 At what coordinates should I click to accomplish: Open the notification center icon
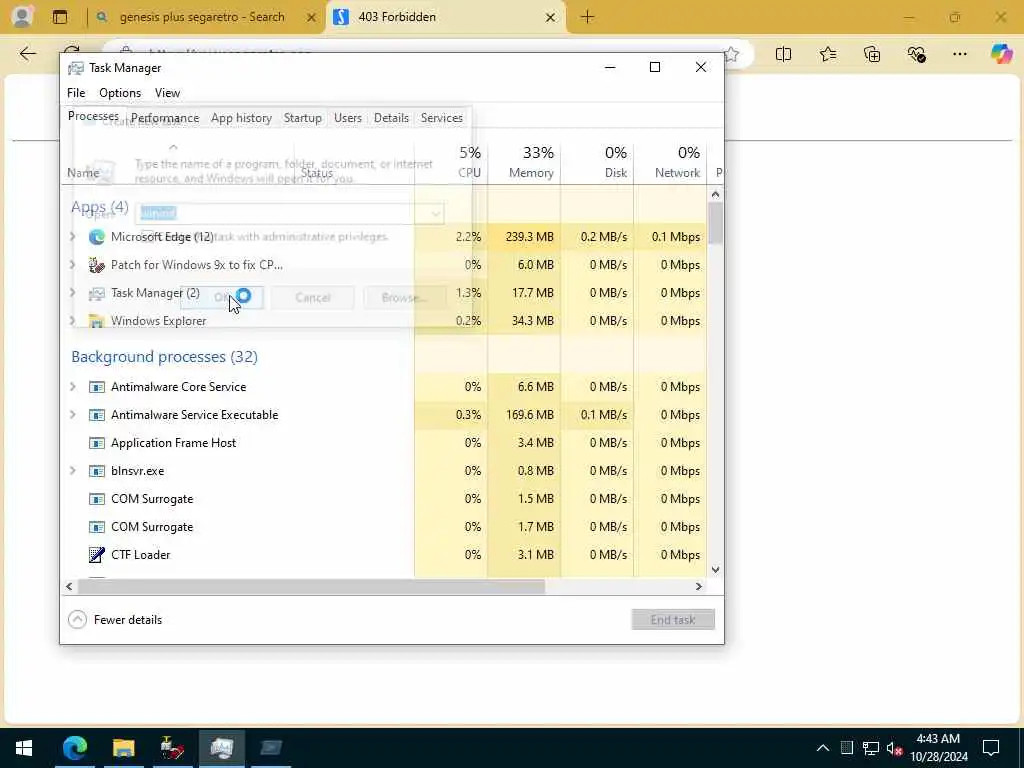[991, 748]
